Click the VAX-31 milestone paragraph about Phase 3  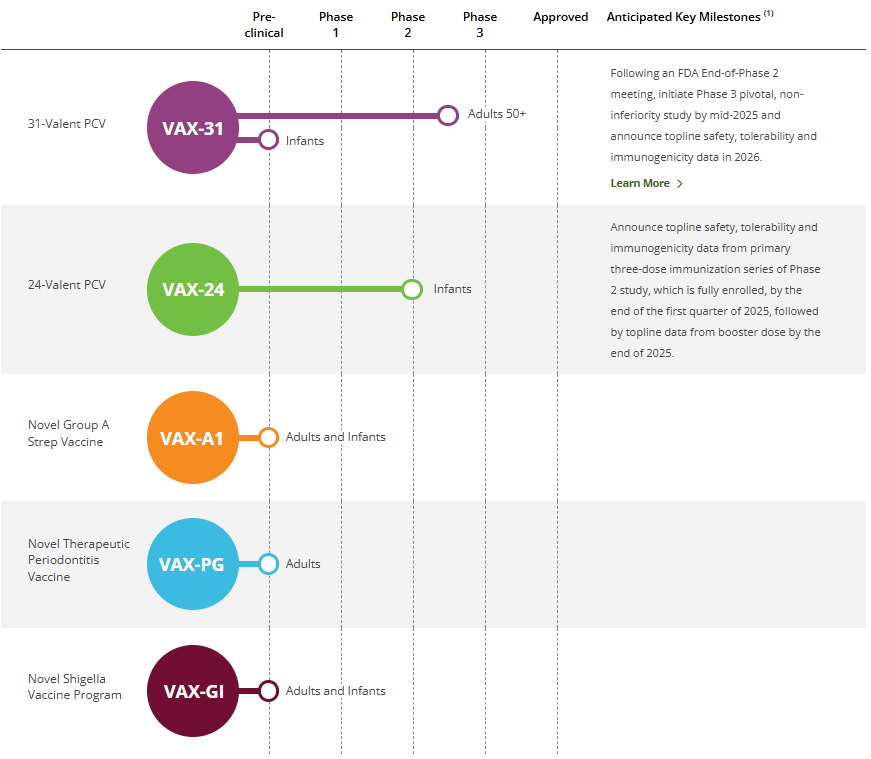tap(714, 115)
